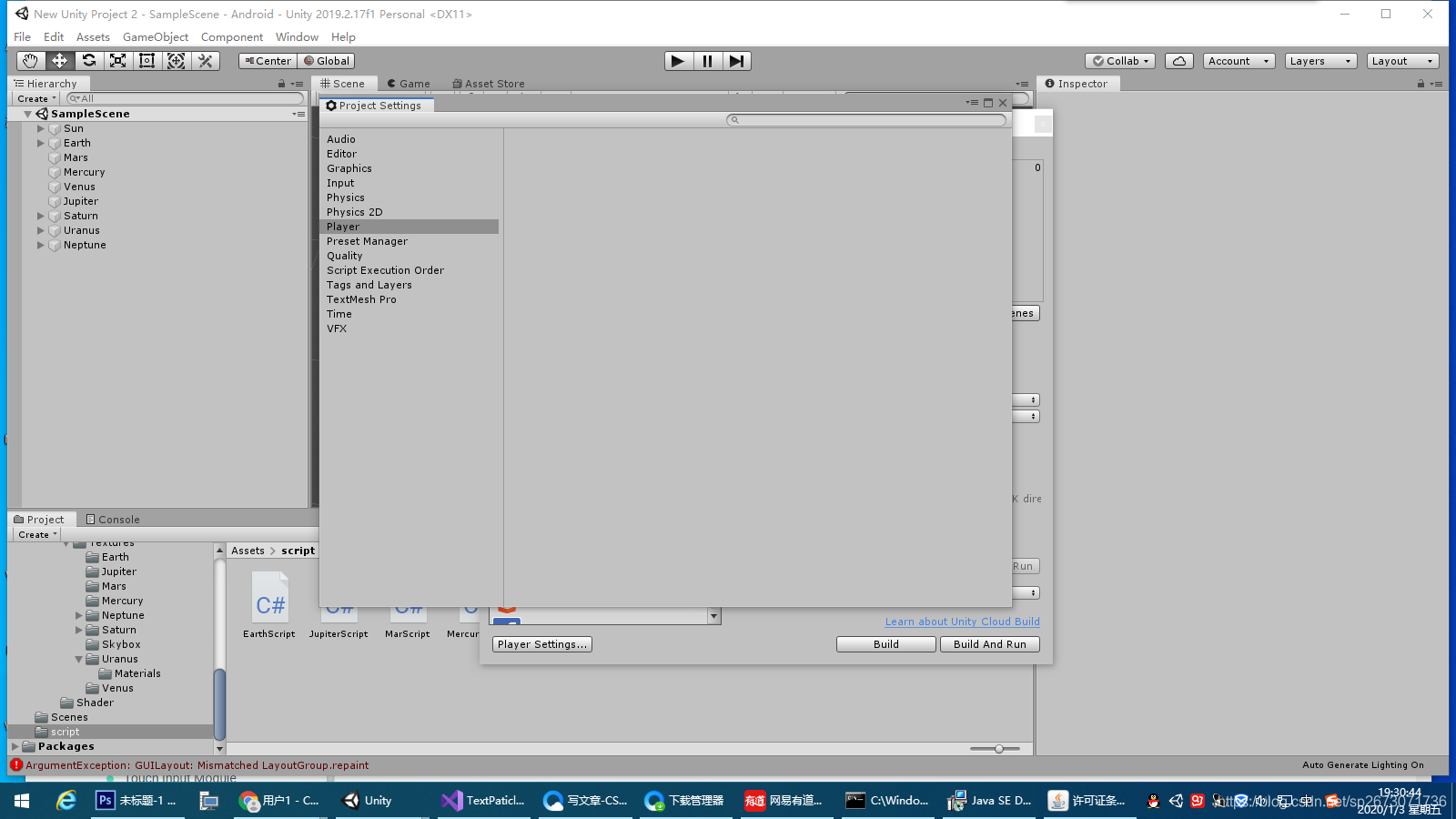Toggle Center pivot mode
This screenshot has width=1456, height=819.
coord(267,61)
